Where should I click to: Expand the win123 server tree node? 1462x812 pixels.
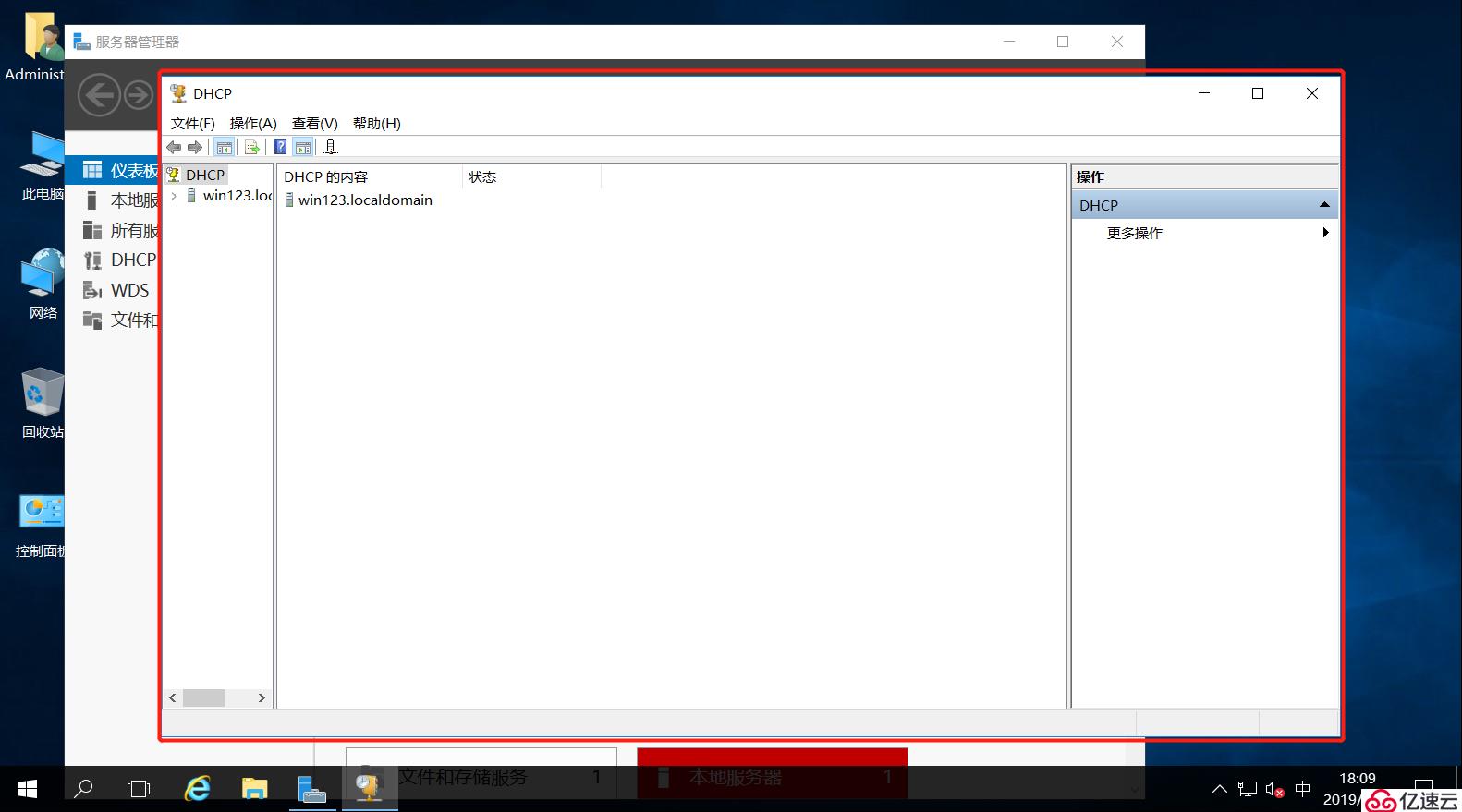(x=174, y=196)
